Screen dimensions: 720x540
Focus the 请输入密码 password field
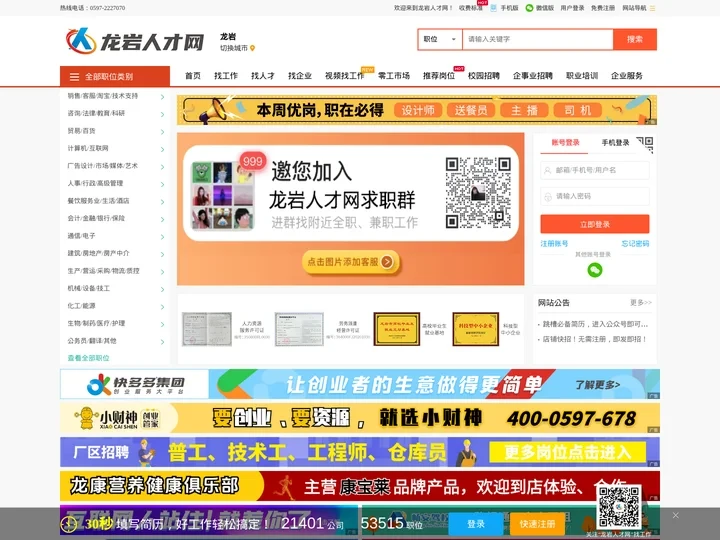click(595, 197)
